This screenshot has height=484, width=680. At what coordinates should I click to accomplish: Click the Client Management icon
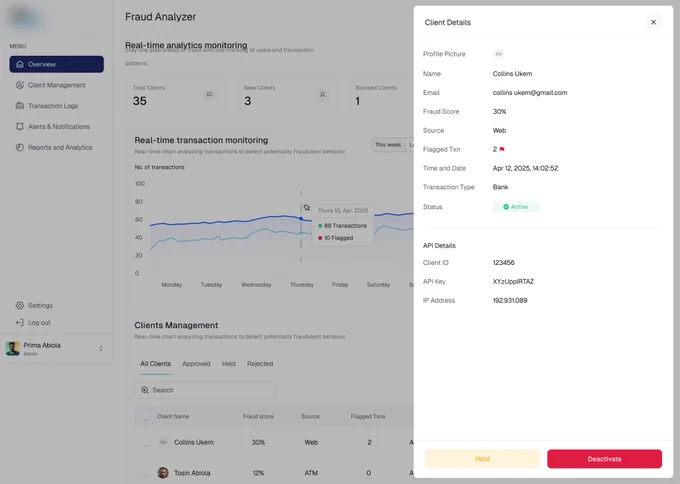tap(20, 85)
